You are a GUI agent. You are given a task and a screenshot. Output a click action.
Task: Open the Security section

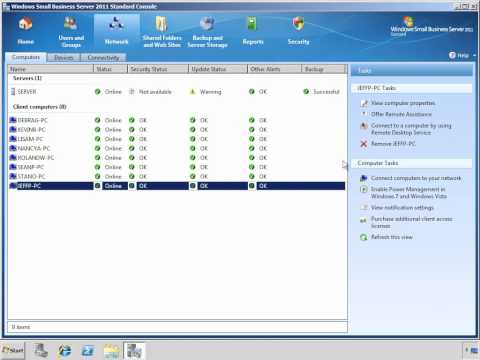(x=298, y=32)
